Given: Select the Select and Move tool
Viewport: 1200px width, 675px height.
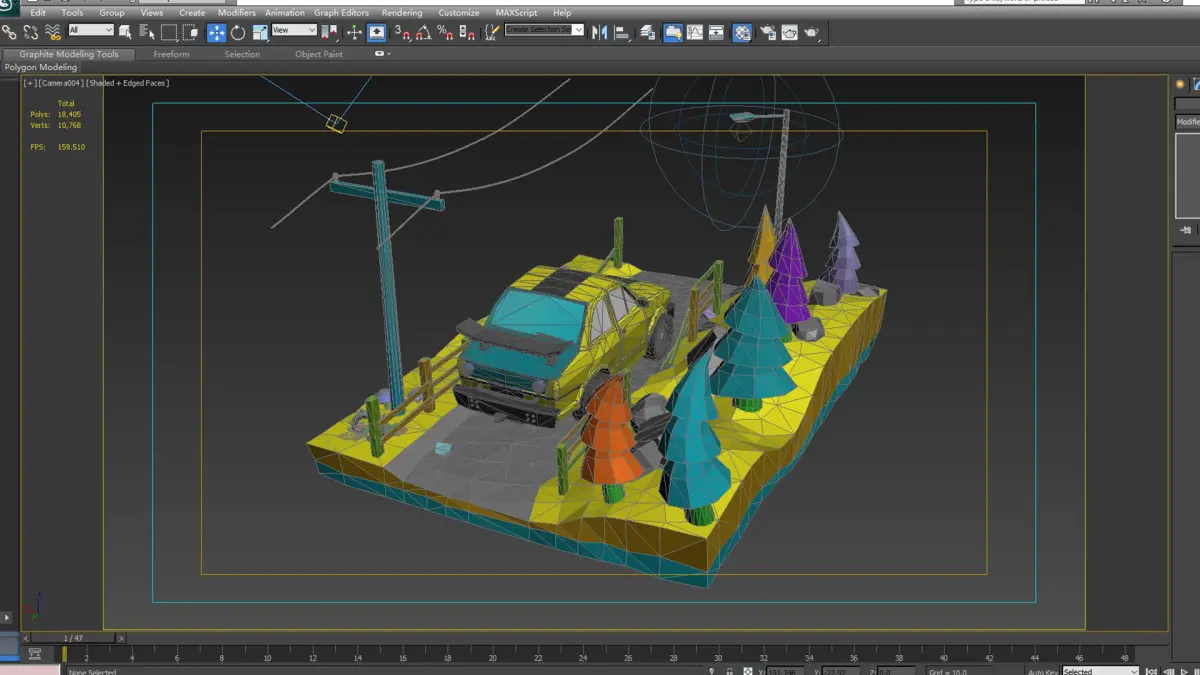Looking at the screenshot, I should [216, 33].
